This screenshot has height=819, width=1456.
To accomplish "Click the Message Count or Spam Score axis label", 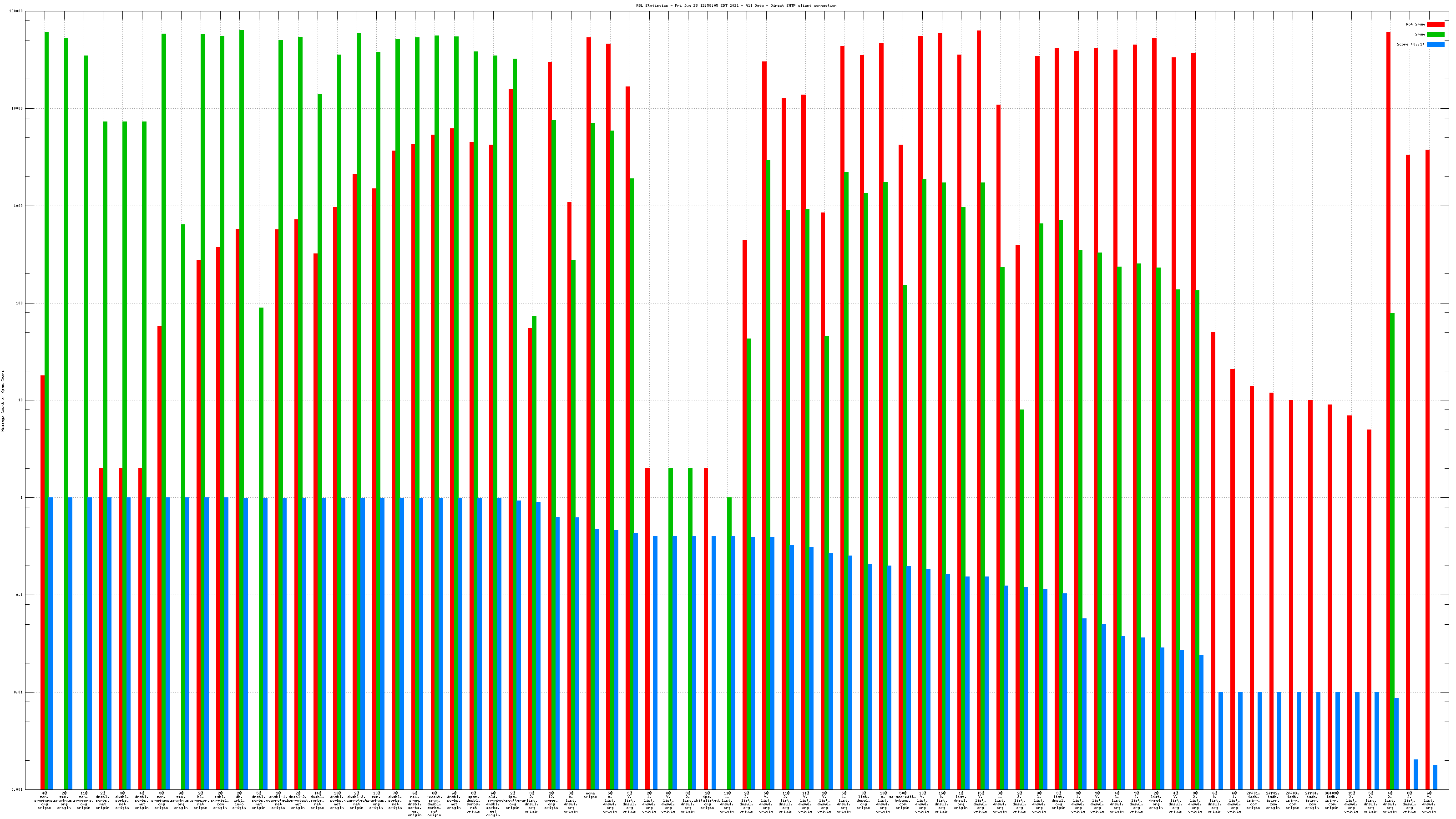I will 3,401.
